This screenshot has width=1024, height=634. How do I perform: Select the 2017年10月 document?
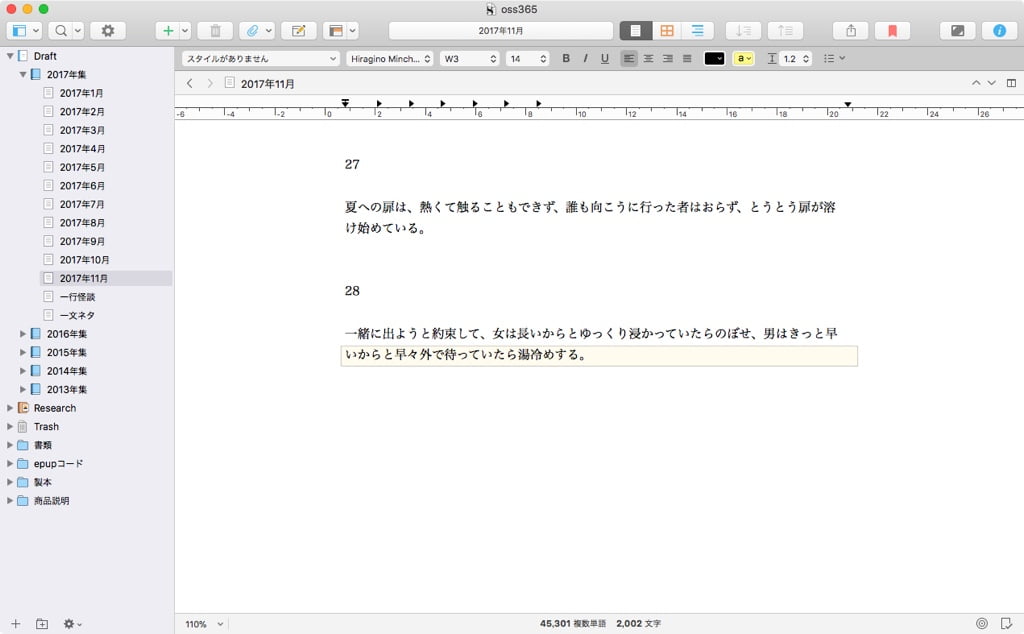(84, 259)
